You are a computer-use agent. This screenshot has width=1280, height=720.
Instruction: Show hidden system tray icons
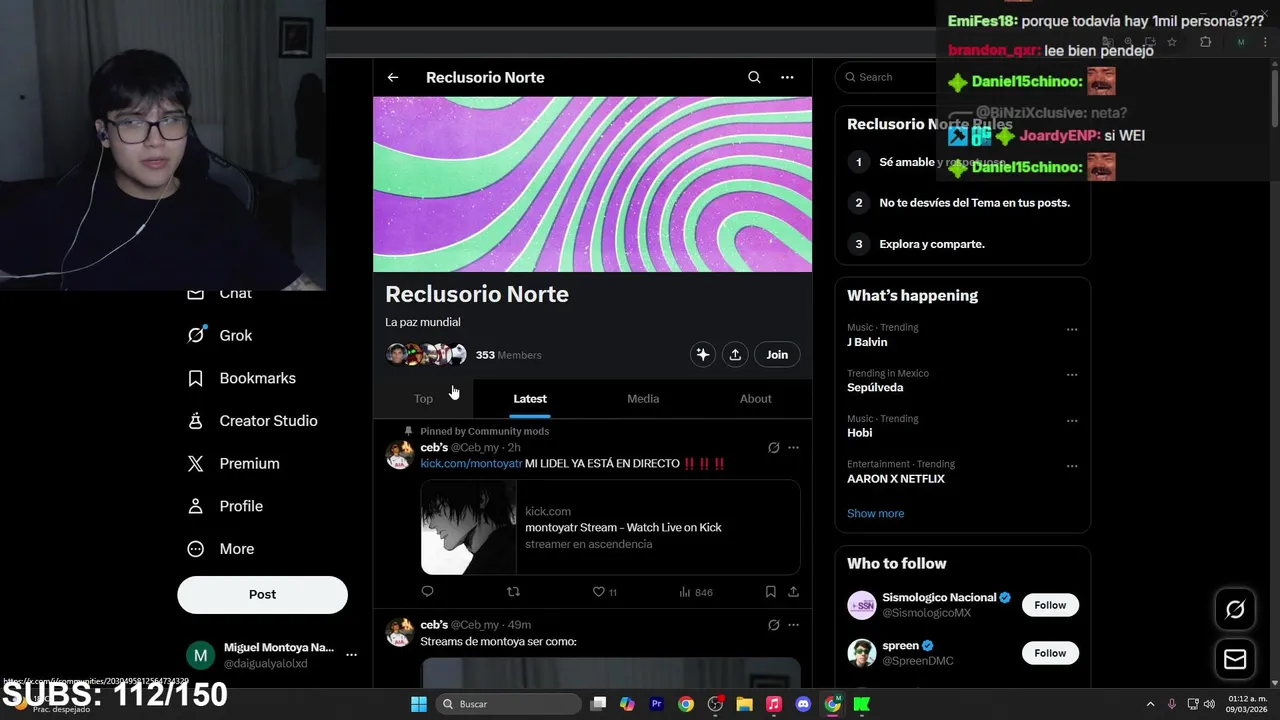click(1150, 704)
